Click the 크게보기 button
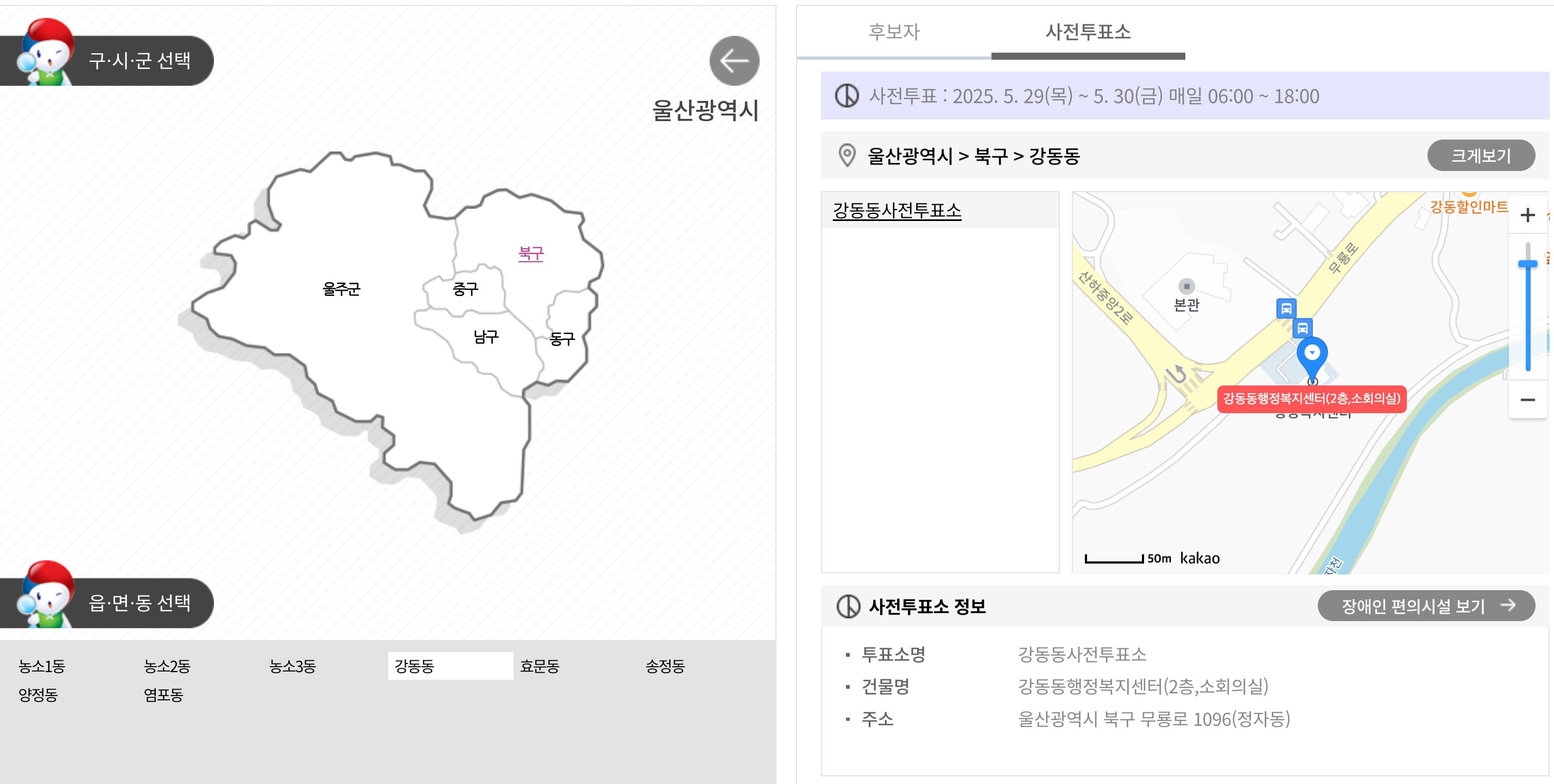The height and width of the screenshot is (784, 1554). (x=1480, y=156)
